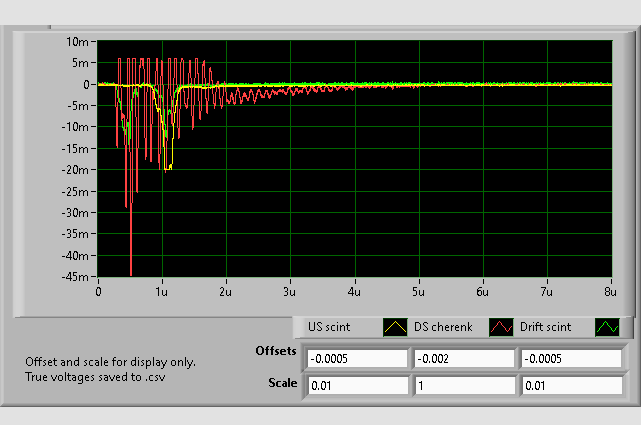Click the 10m maximum Y-axis label
This screenshot has height=425, width=641.
(78, 42)
